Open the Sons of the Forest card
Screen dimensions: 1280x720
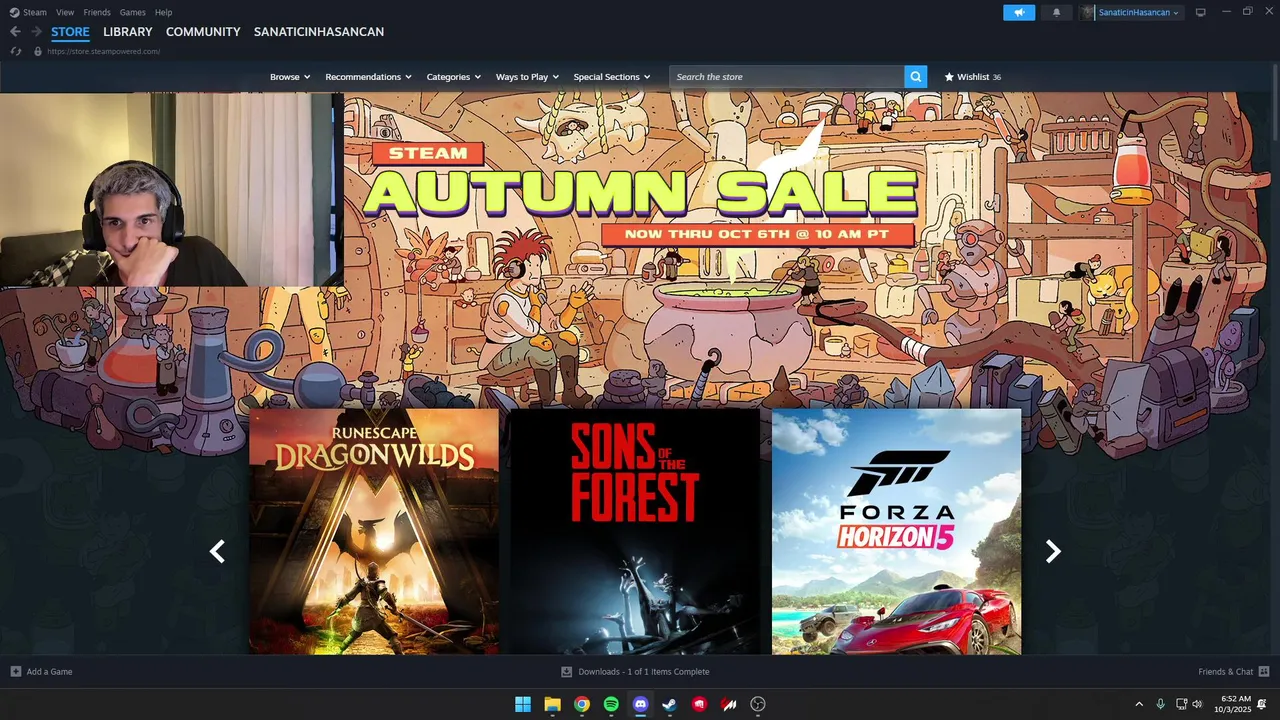coord(635,531)
